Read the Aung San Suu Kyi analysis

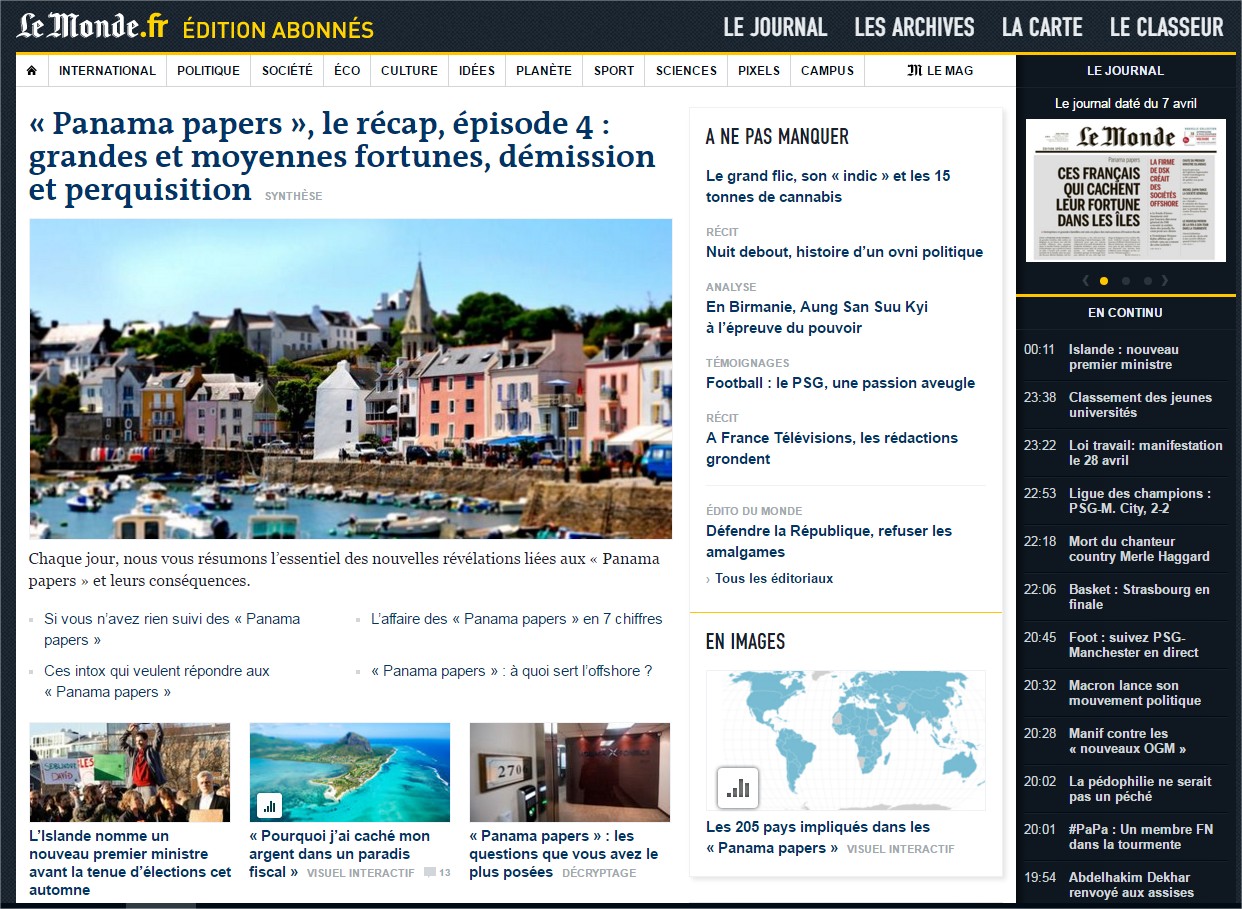817,317
